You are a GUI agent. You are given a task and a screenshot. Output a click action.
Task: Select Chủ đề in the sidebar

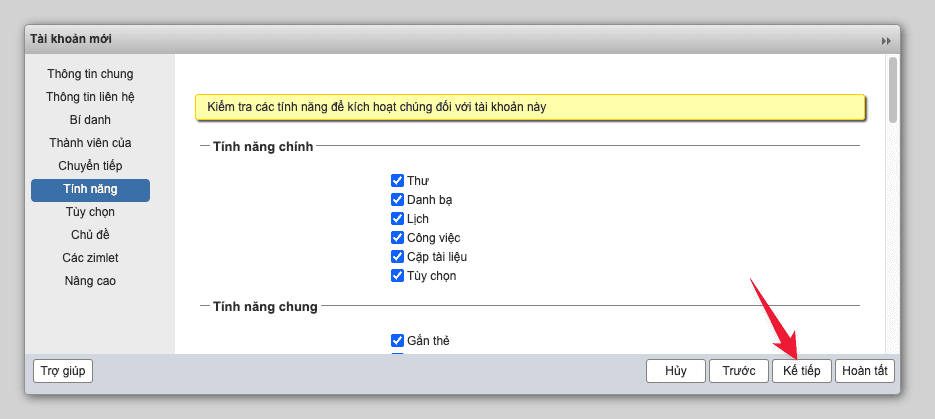tap(90, 235)
